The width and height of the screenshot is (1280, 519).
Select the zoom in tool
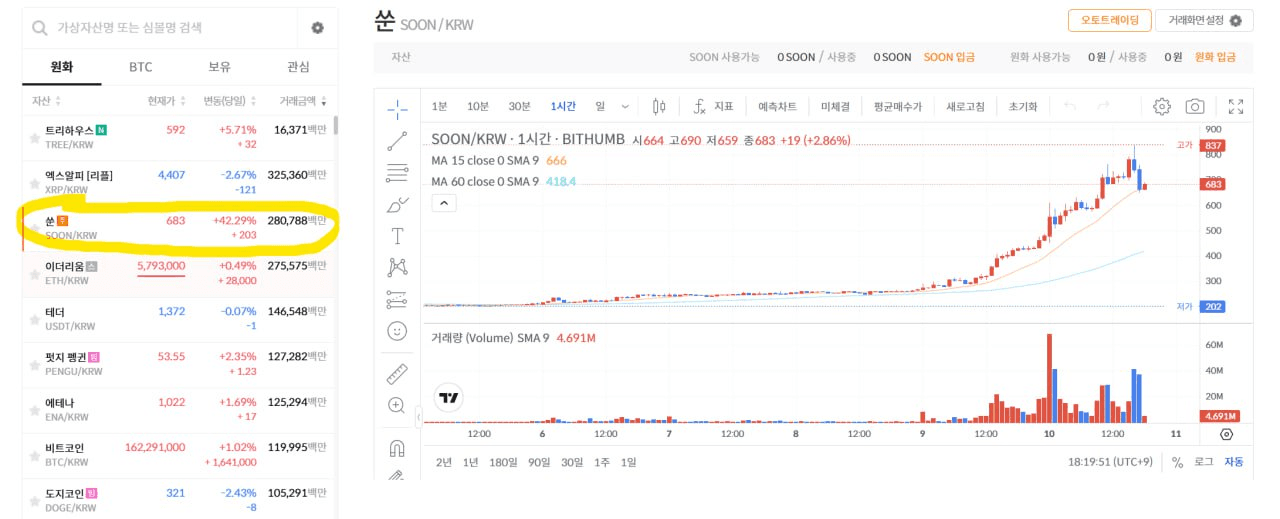[x=397, y=405]
